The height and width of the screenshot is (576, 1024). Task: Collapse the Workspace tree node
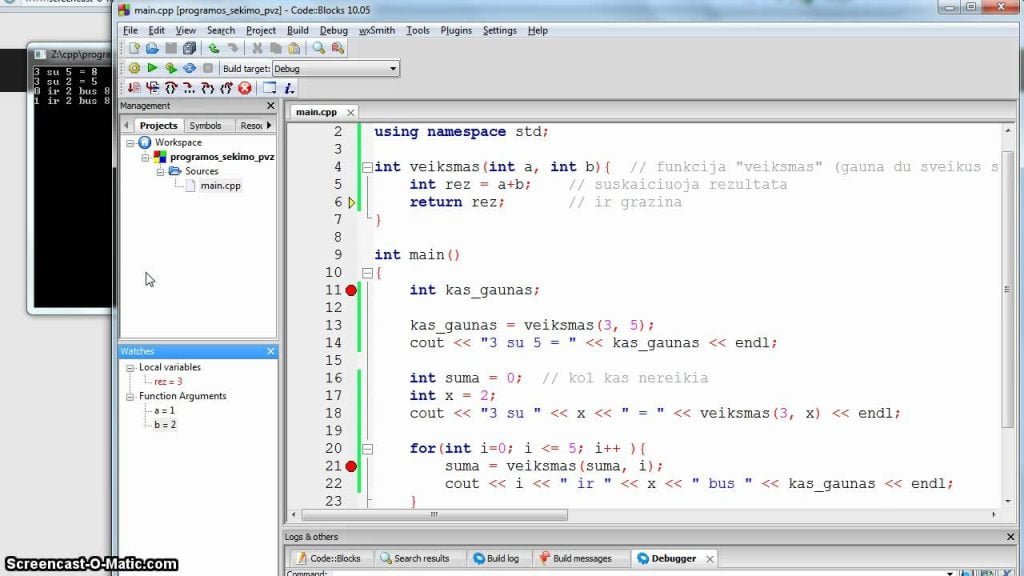point(130,142)
